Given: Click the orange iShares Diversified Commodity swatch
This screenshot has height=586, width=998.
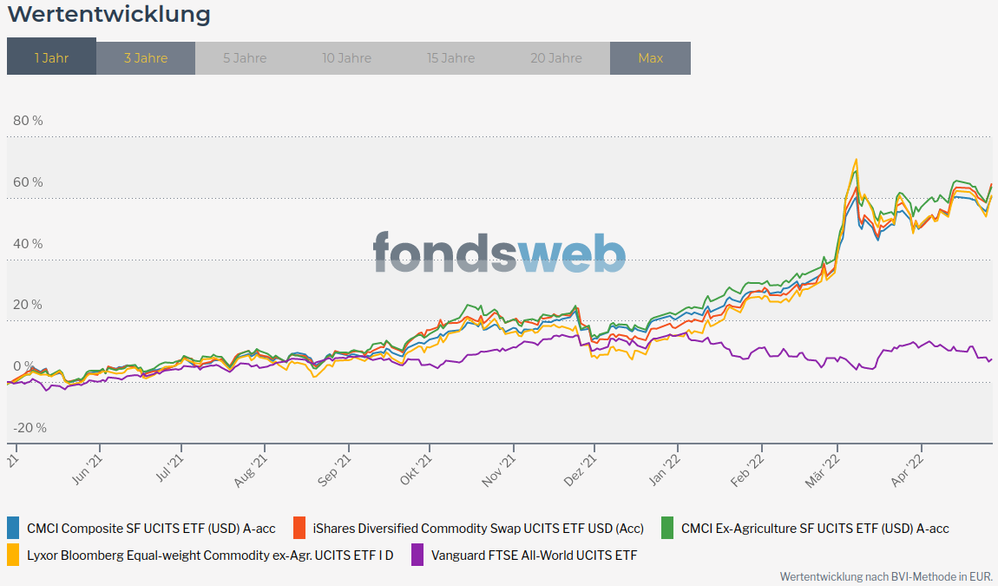Looking at the screenshot, I should click(x=299, y=527).
